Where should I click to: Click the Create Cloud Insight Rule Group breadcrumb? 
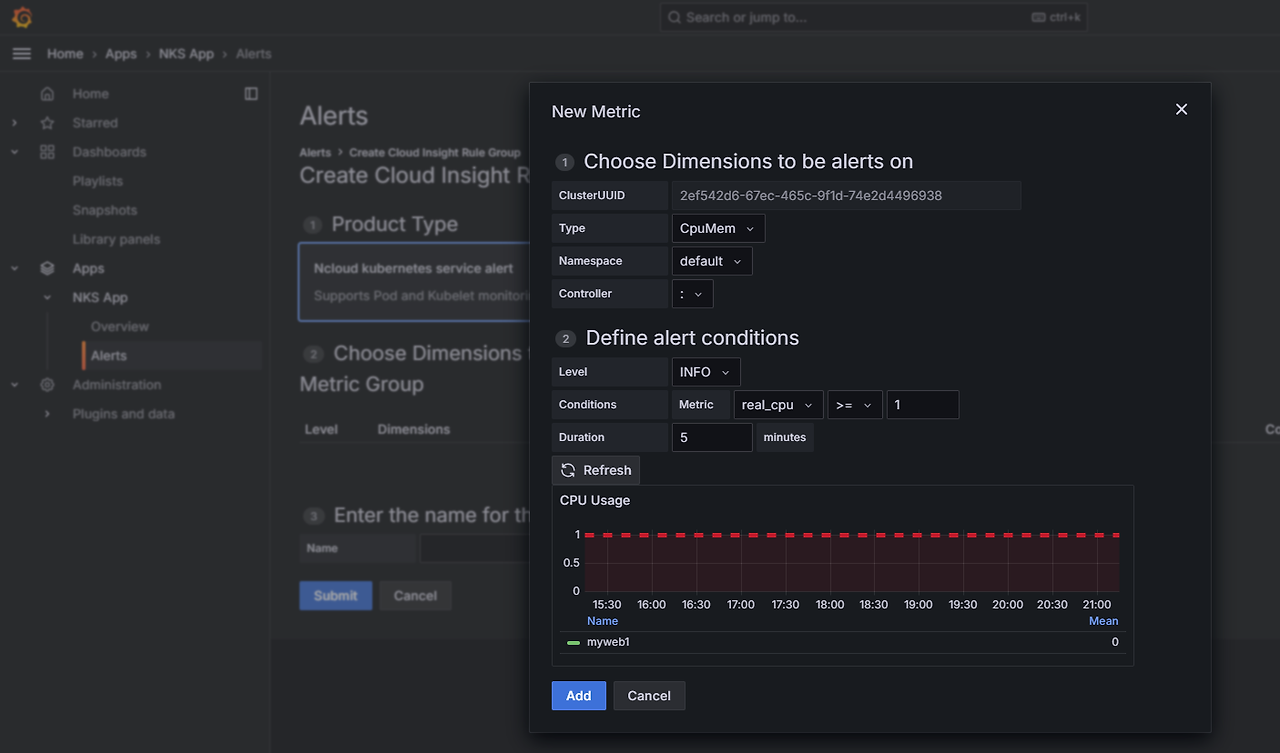435,153
